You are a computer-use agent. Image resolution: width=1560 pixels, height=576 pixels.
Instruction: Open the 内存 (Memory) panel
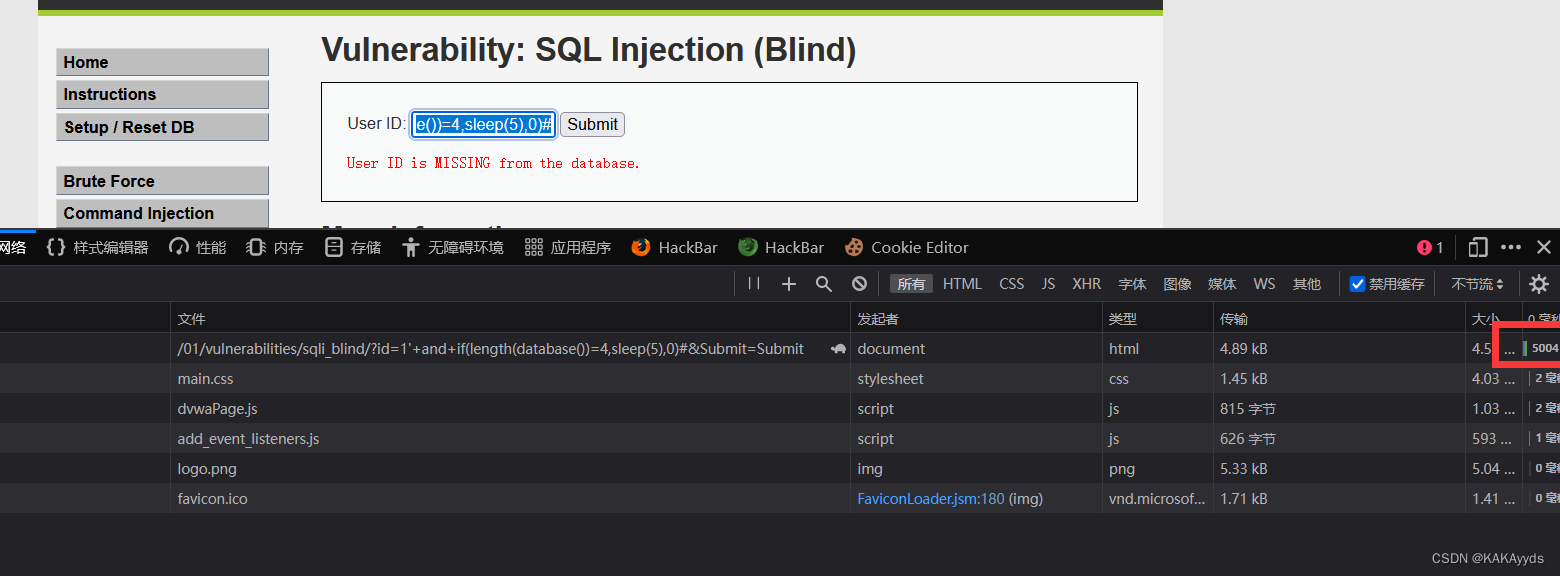coord(273,247)
